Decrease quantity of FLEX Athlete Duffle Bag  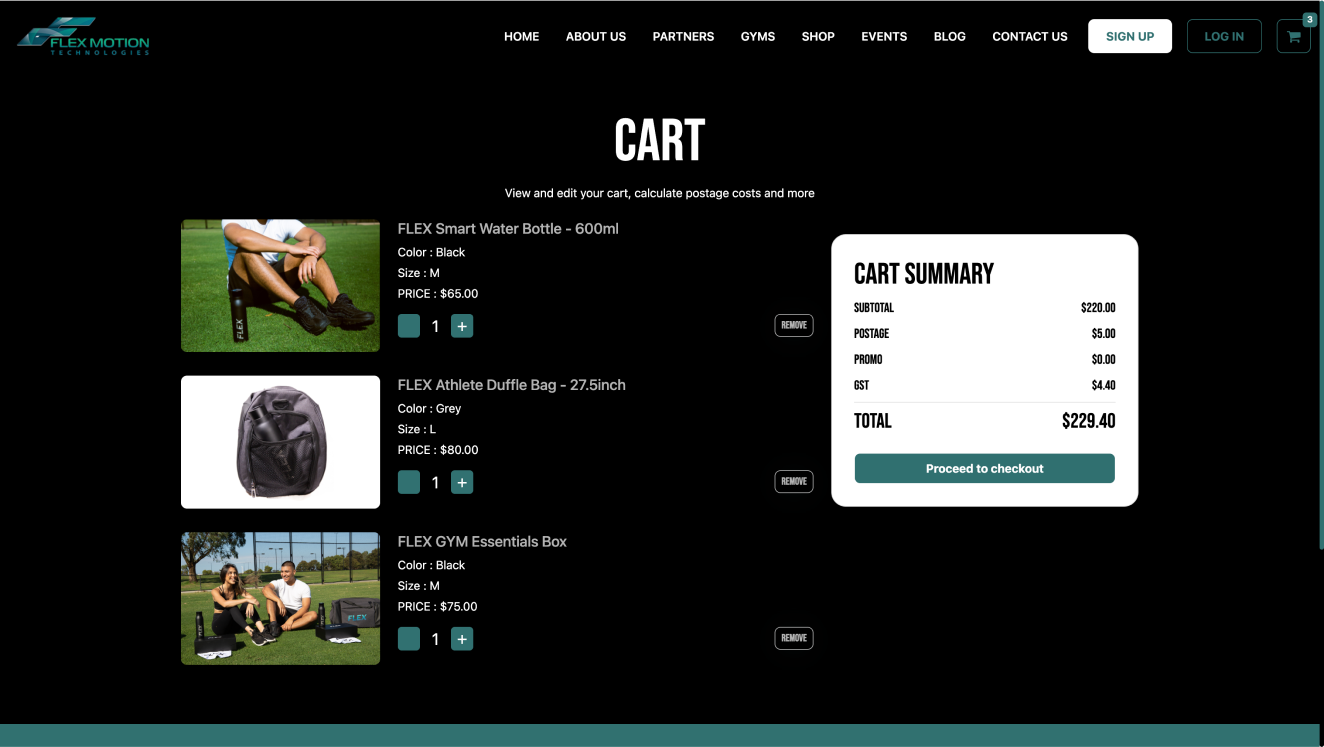(409, 482)
